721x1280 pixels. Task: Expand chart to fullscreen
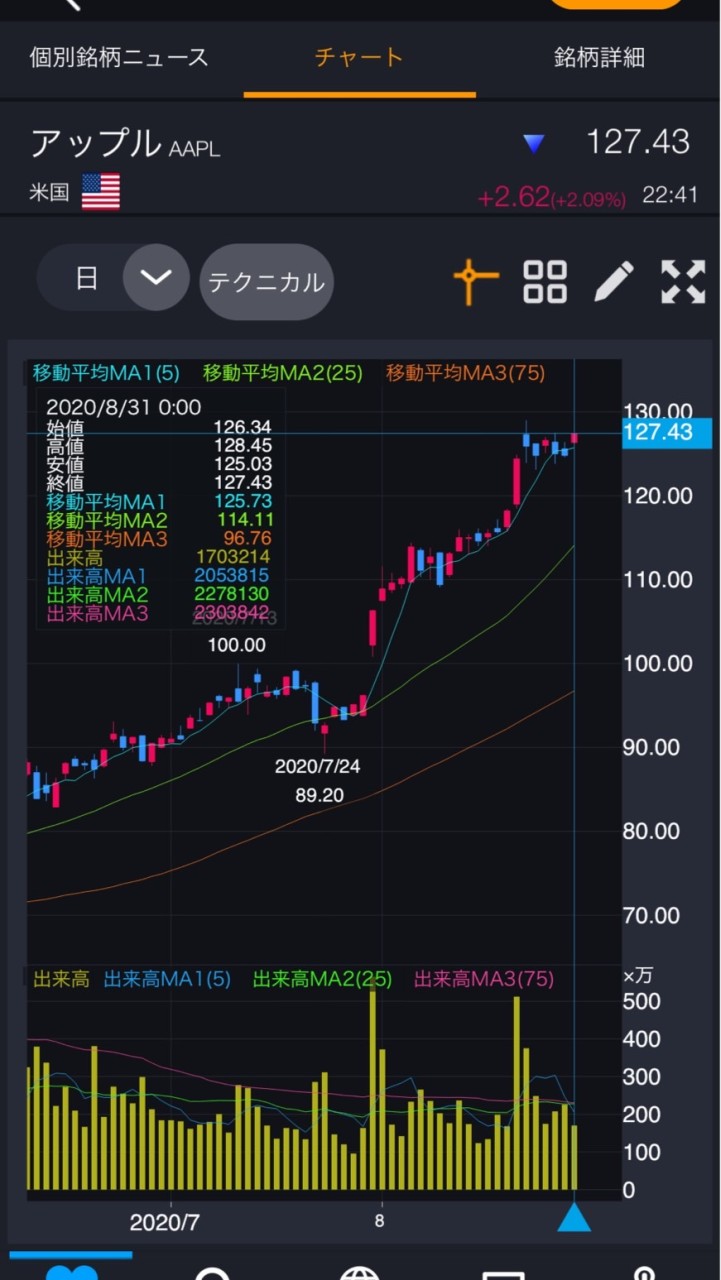pos(683,282)
